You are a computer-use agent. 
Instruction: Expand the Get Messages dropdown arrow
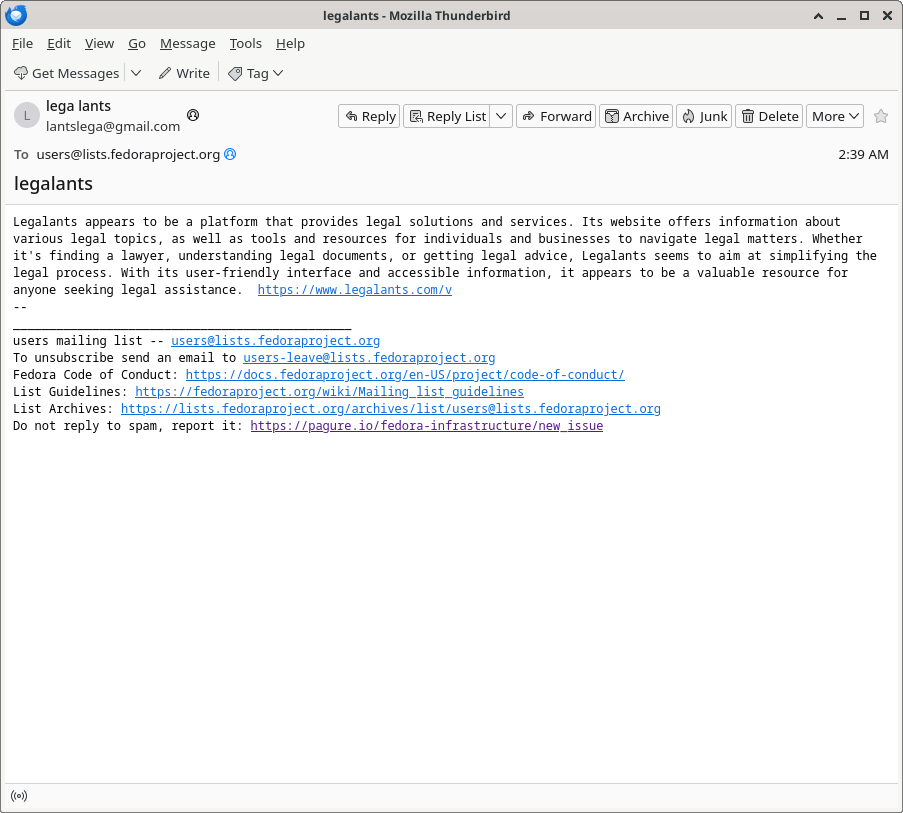pos(136,73)
